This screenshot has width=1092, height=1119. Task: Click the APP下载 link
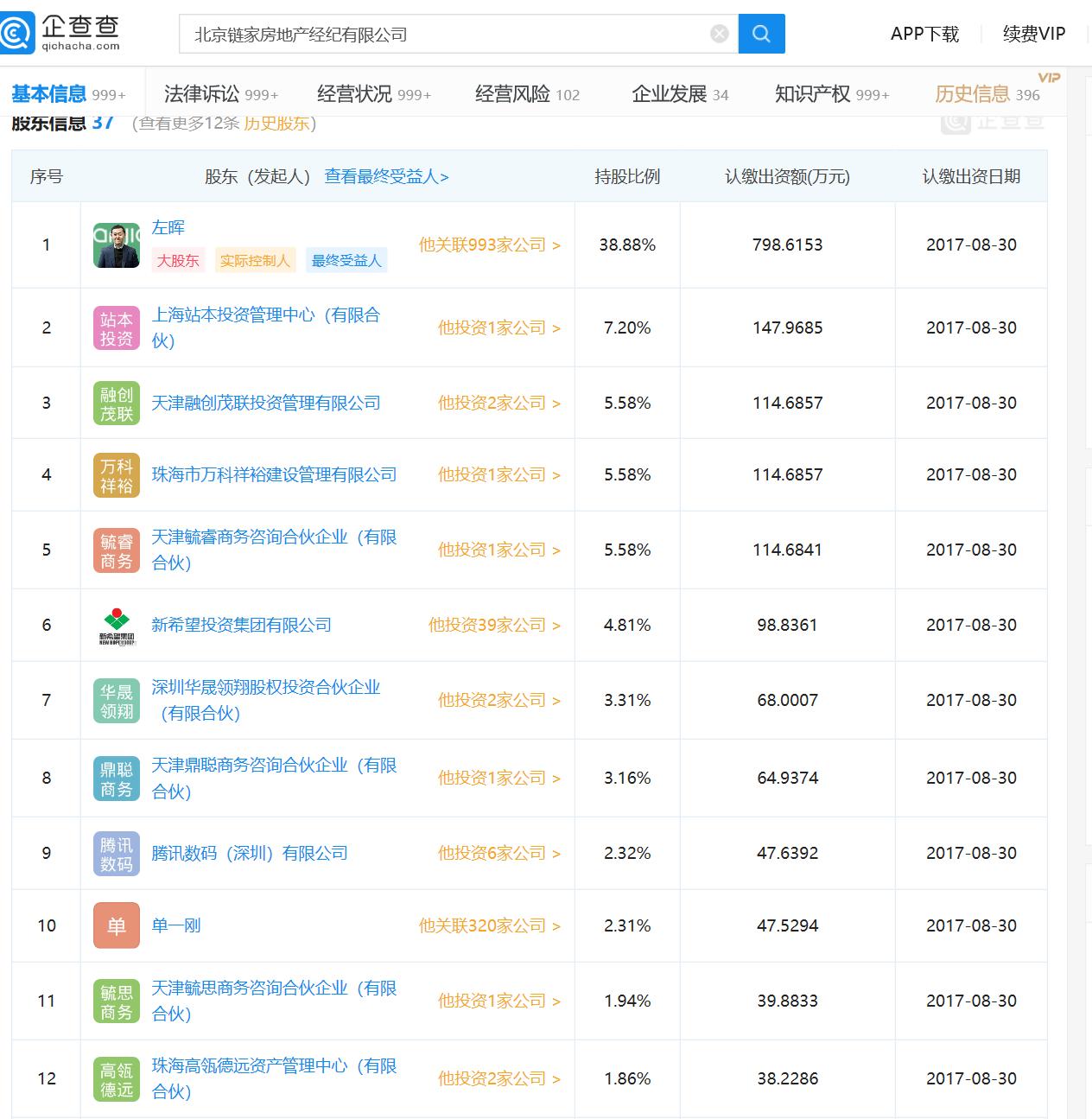point(924,34)
